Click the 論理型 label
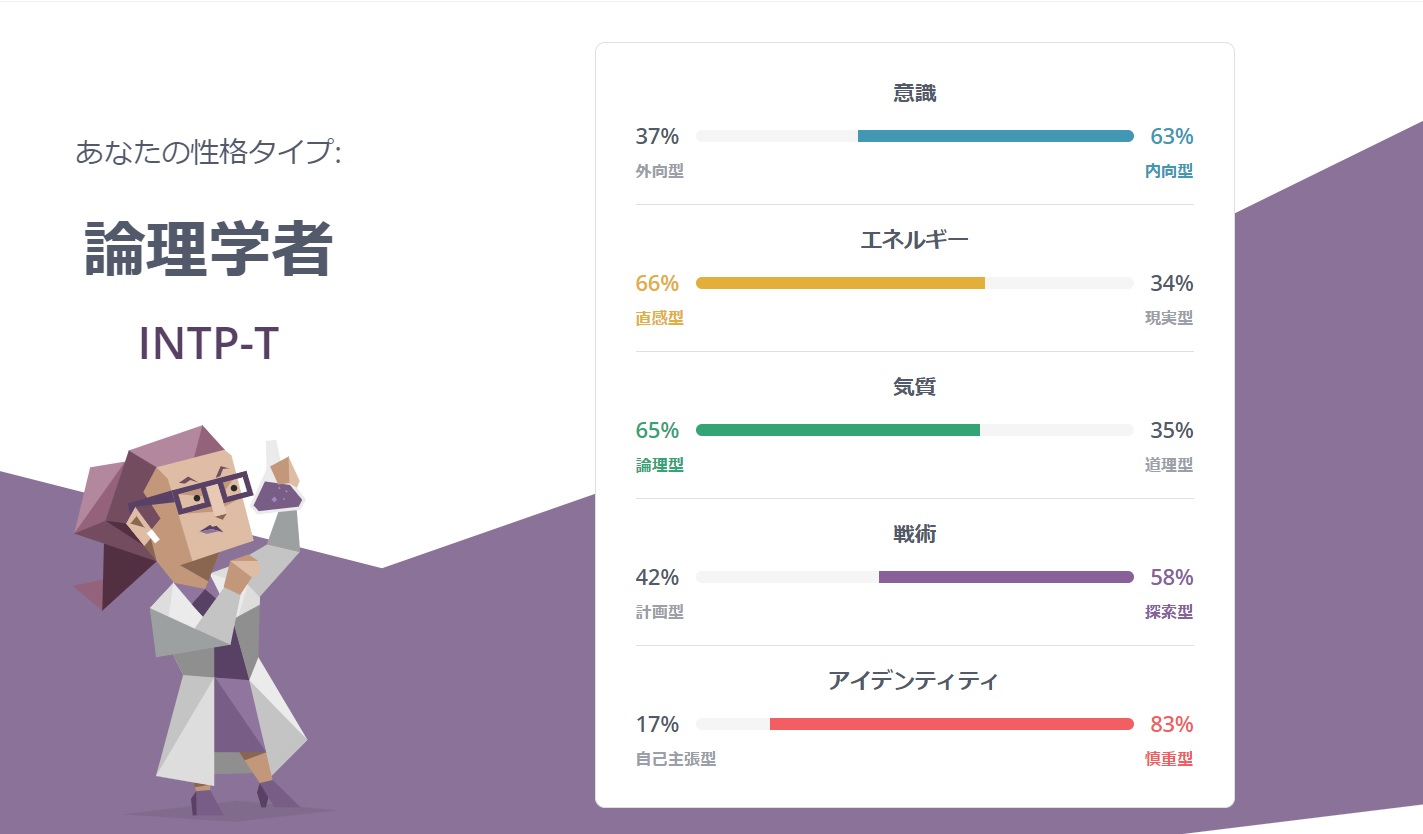 pos(660,465)
